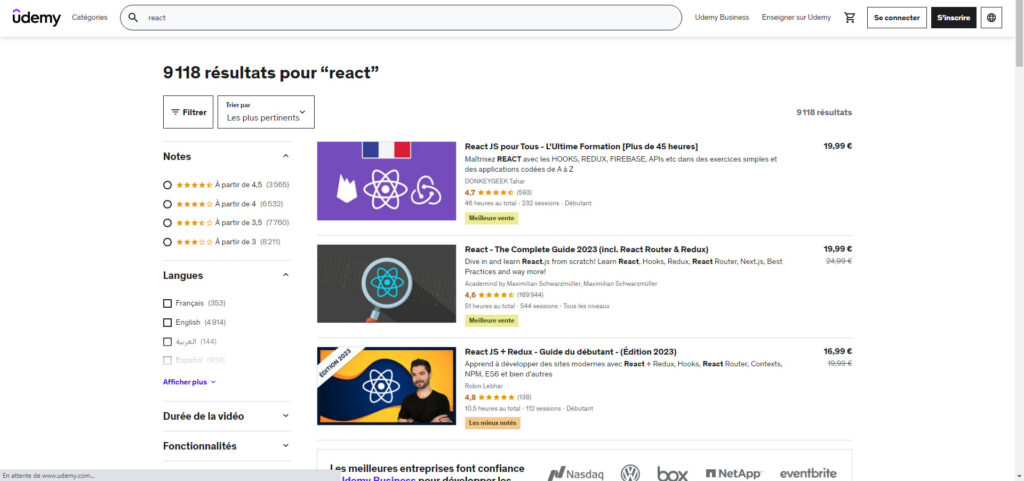Screen dimensions: 1024x481
Task: Open the shopping cart icon
Action: tap(850, 18)
